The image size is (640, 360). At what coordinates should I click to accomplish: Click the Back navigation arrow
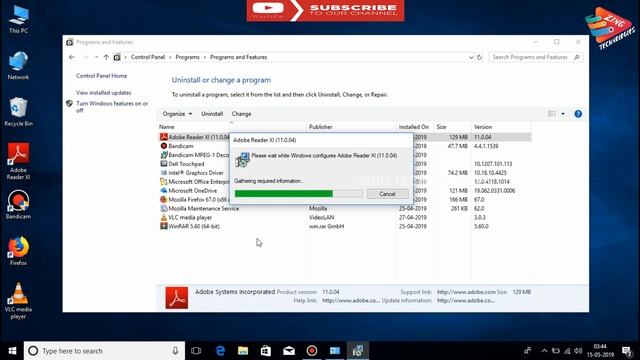[x=72, y=57]
